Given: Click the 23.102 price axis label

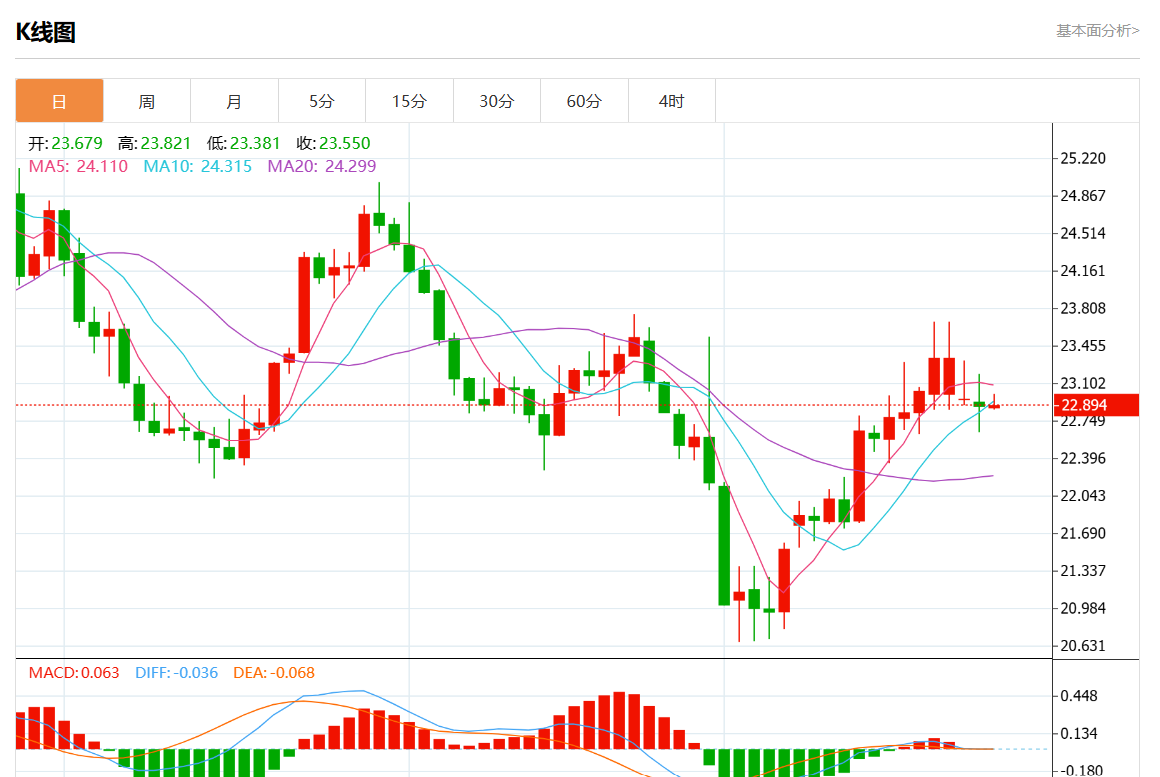Looking at the screenshot, I should point(1083,383).
